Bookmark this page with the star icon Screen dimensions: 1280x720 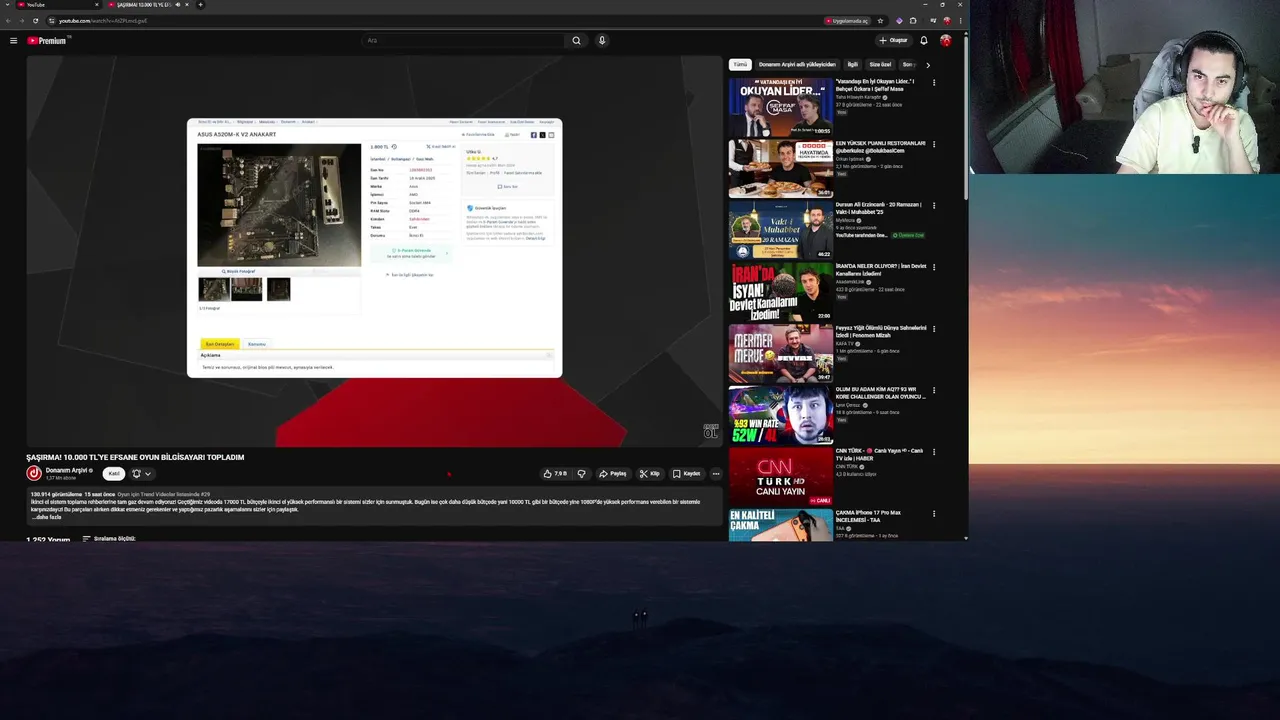tap(880, 20)
